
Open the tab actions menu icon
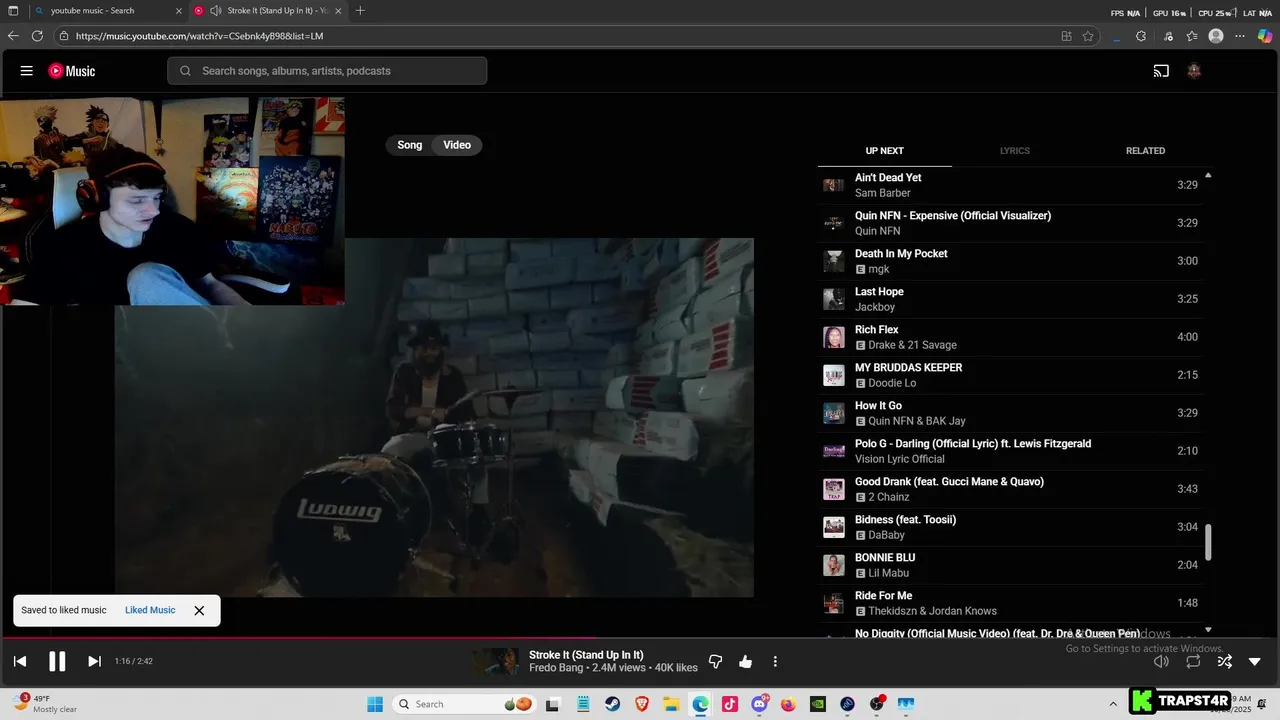pos(13,11)
